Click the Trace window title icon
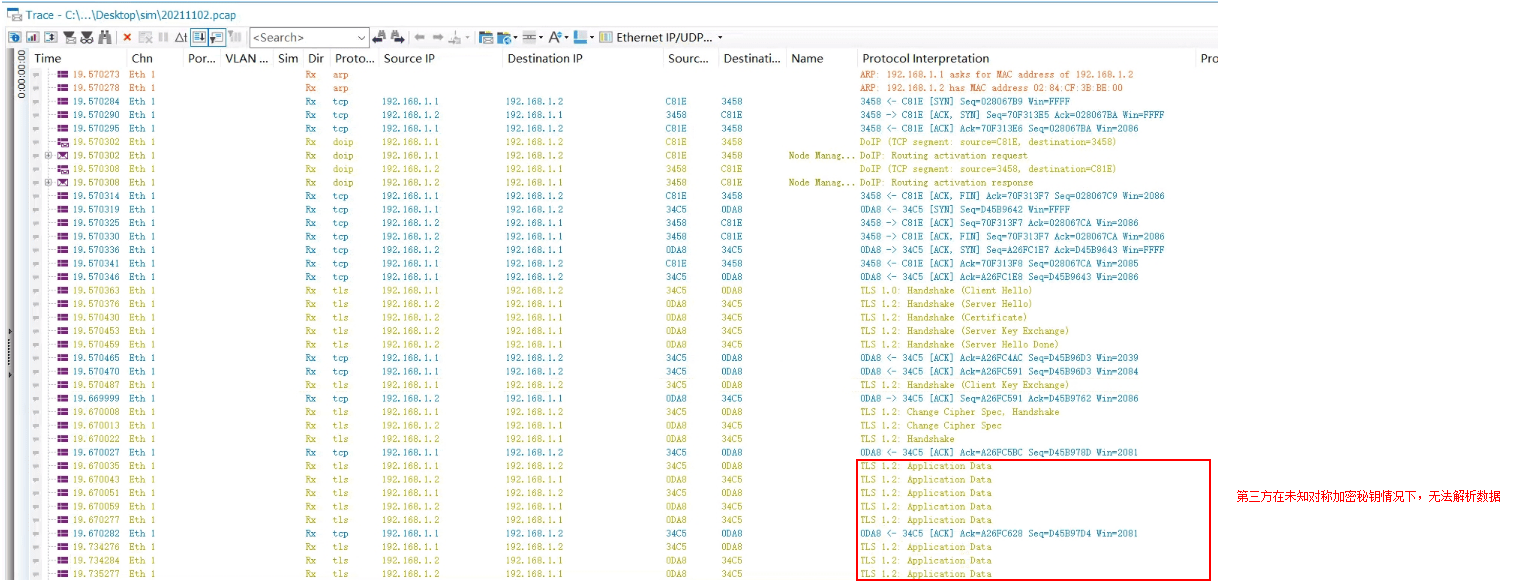This screenshot has height=582, width=1514. [x=13, y=15]
